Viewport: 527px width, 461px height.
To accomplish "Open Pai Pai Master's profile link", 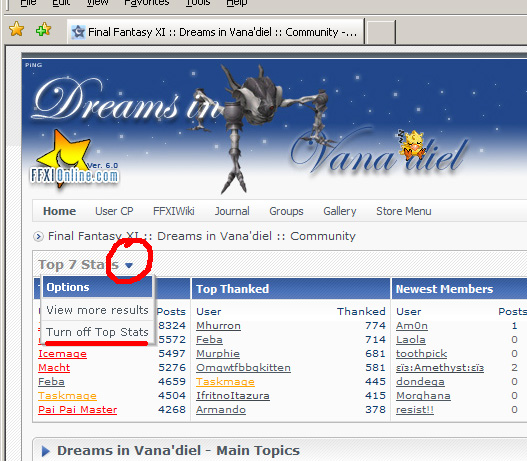I will click(x=77, y=410).
